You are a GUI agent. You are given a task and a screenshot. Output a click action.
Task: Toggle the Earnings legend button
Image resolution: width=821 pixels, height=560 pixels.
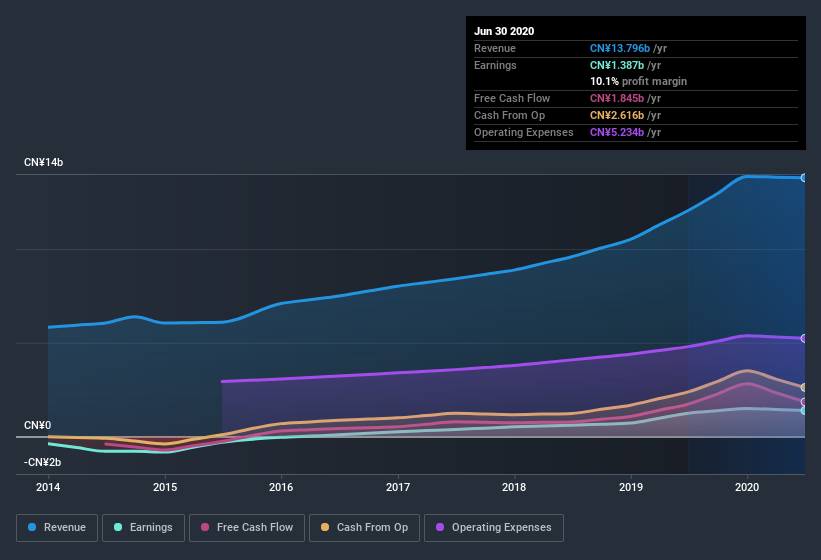point(143,528)
